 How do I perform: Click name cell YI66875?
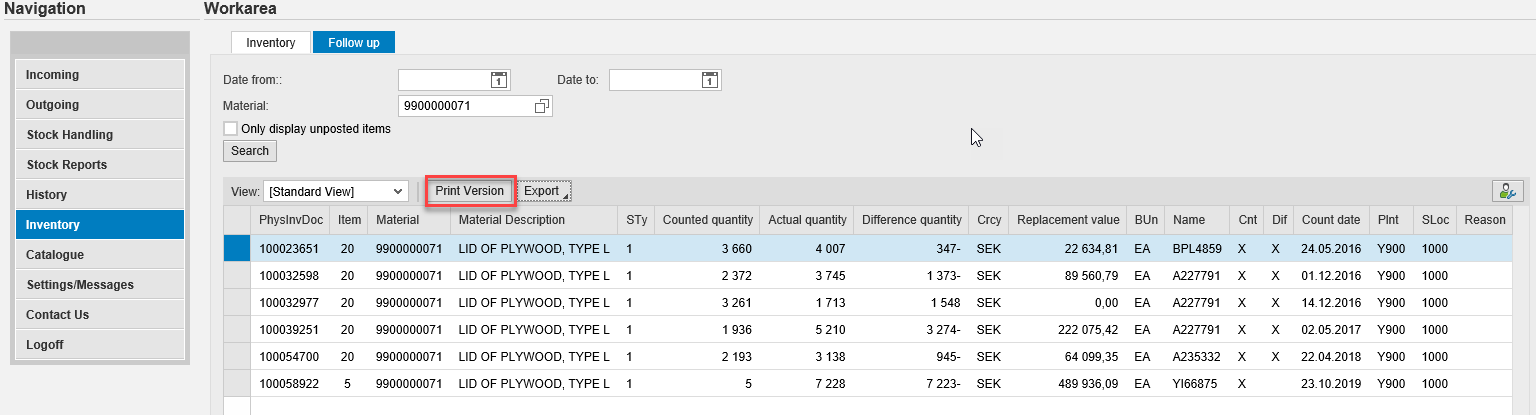coord(1195,384)
